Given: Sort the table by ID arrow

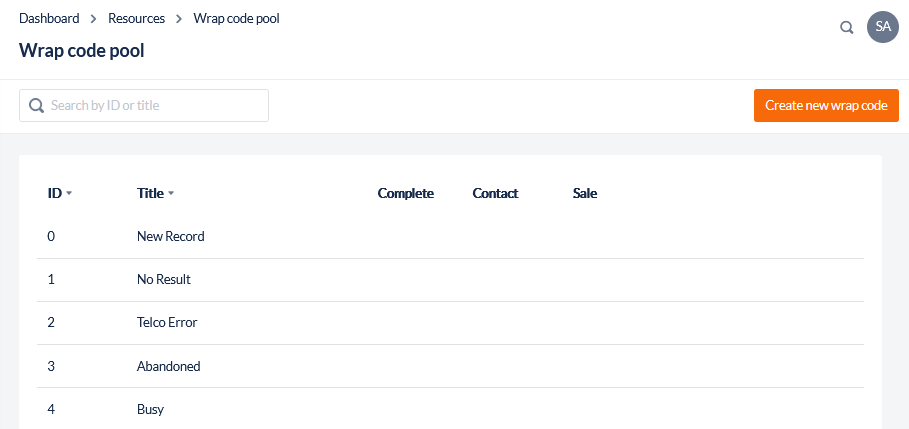Looking at the screenshot, I should click(69, 194).
